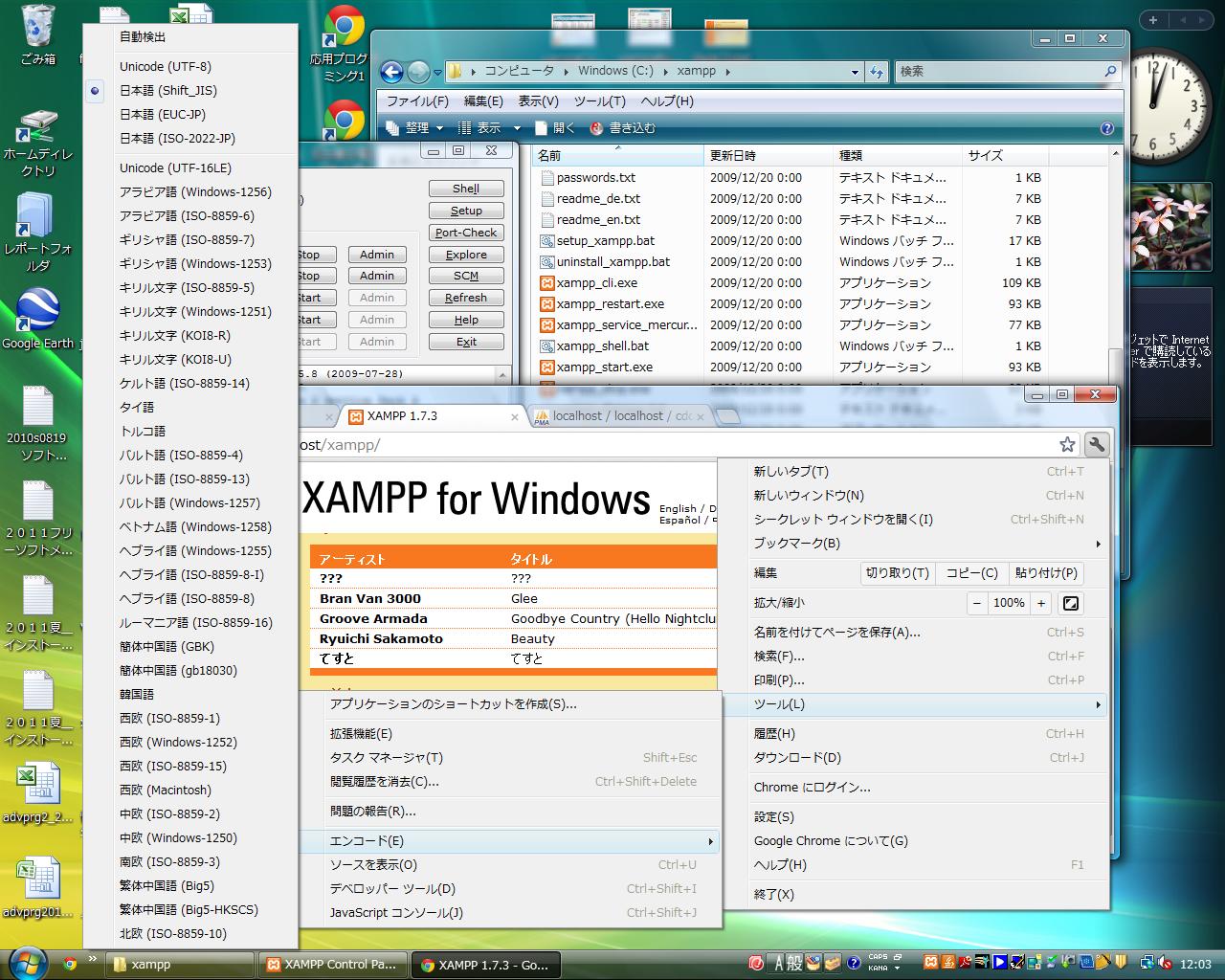The width and height of the screenshot is (1225, 980).
Task: Click the コピー(C) copy button
Action: 971,573
